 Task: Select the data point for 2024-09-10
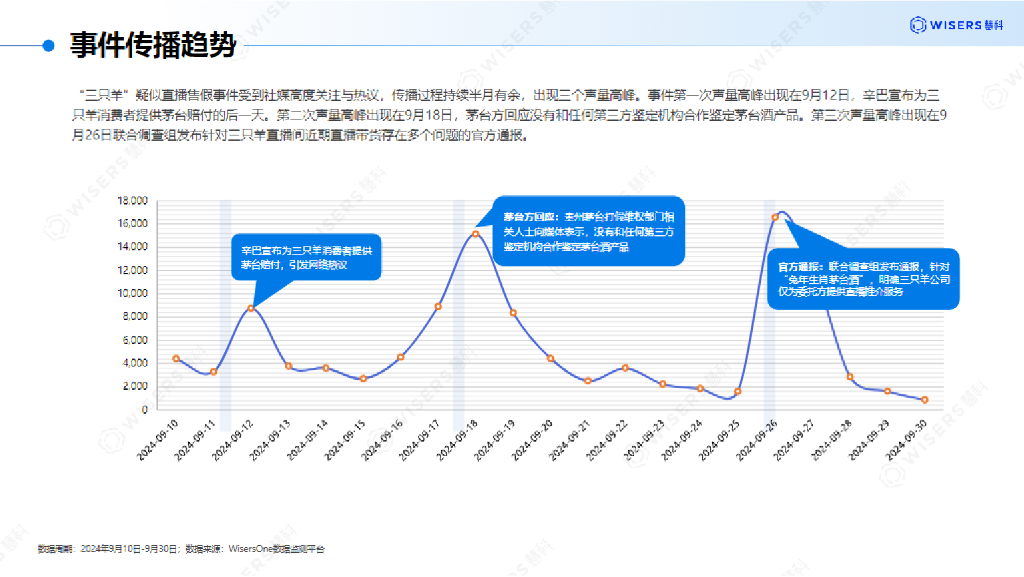click(x=176, y=358)
